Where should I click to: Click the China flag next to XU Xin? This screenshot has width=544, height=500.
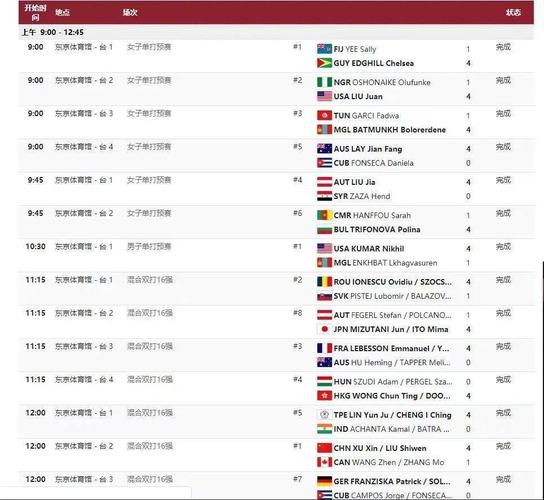point(324,448)
